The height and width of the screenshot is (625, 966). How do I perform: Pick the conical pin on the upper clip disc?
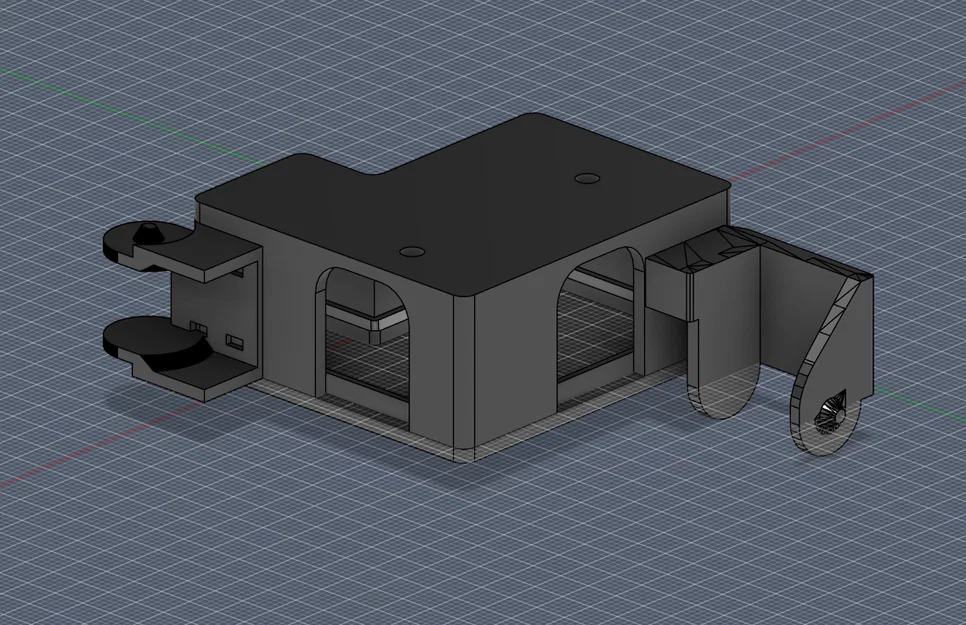(146, 232)
